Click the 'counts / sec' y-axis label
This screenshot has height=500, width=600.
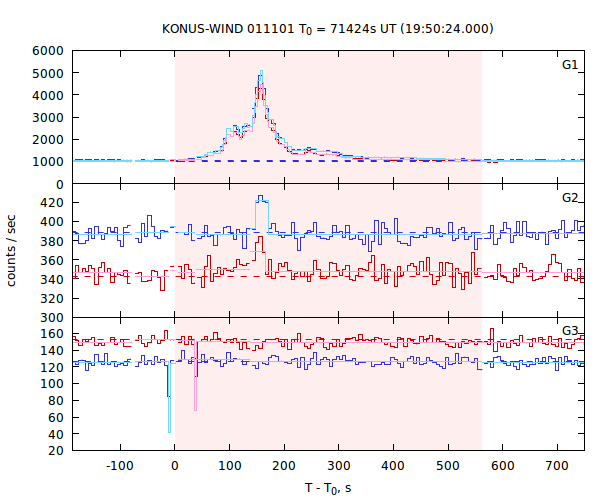(11, 251)
